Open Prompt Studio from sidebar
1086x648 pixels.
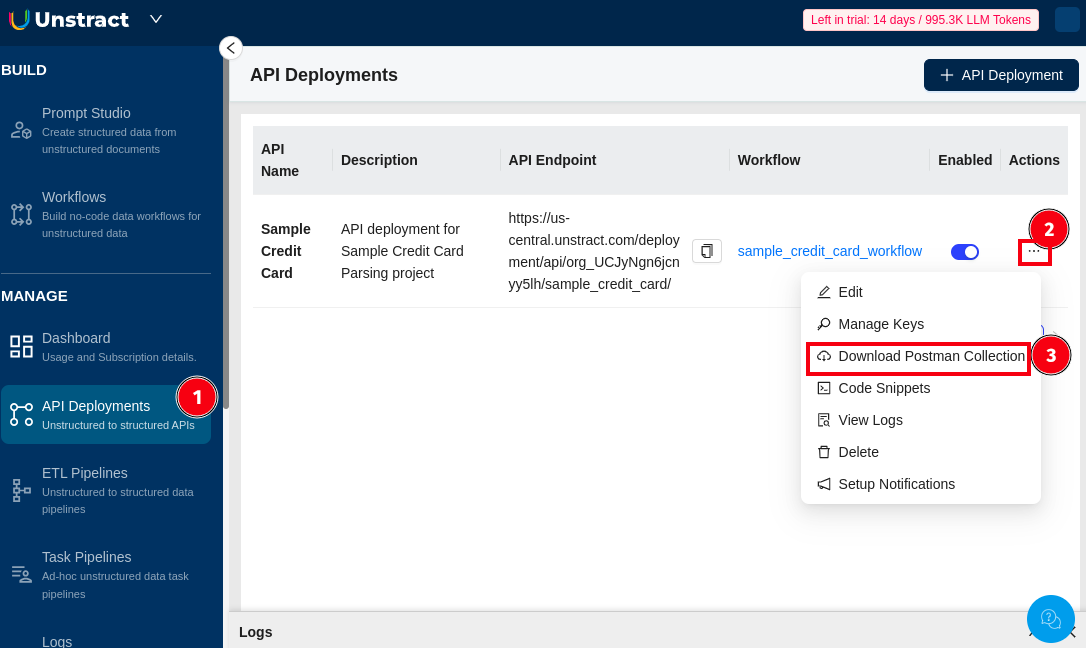106,130
